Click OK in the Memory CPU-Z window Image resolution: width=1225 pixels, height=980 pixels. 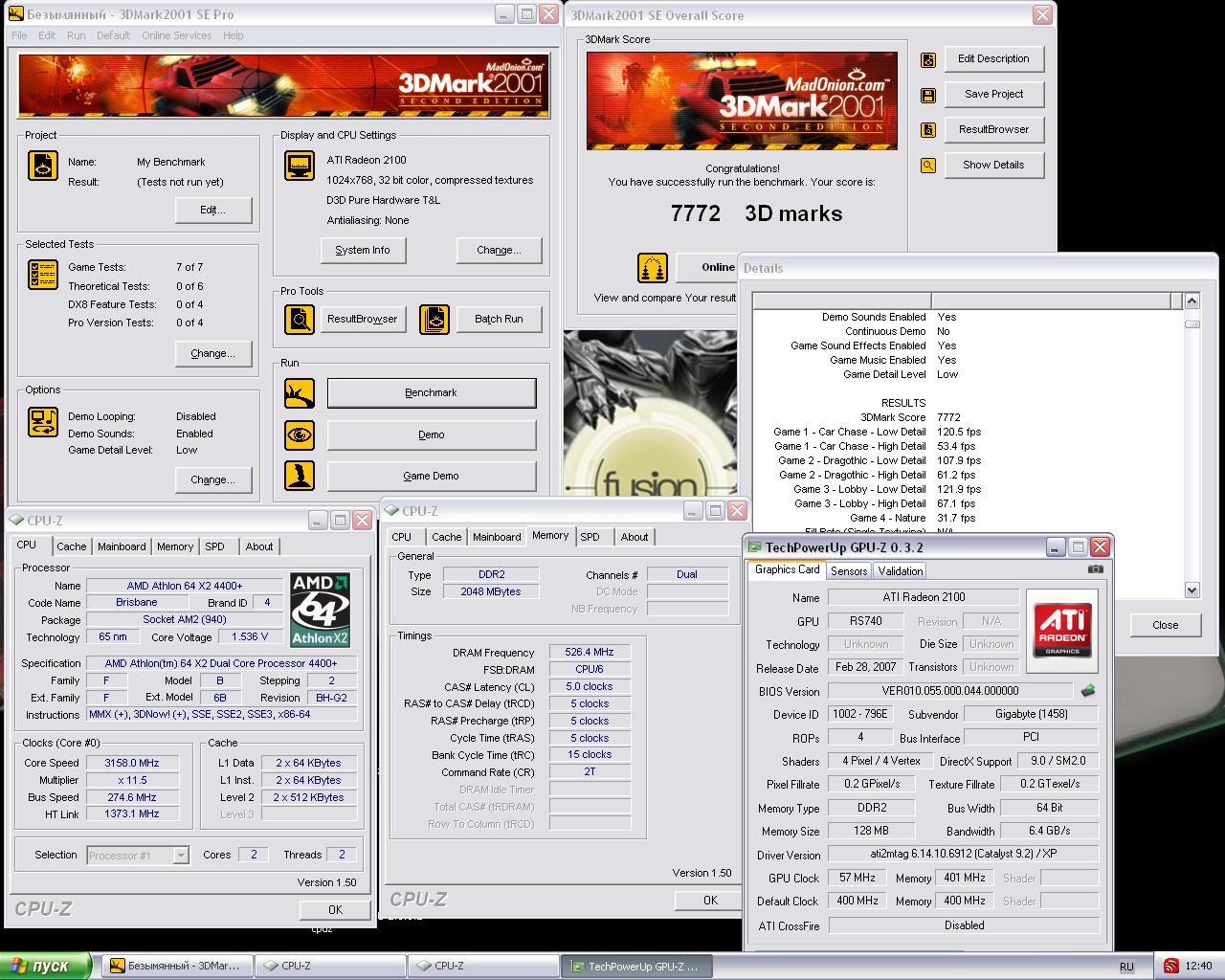710,901
